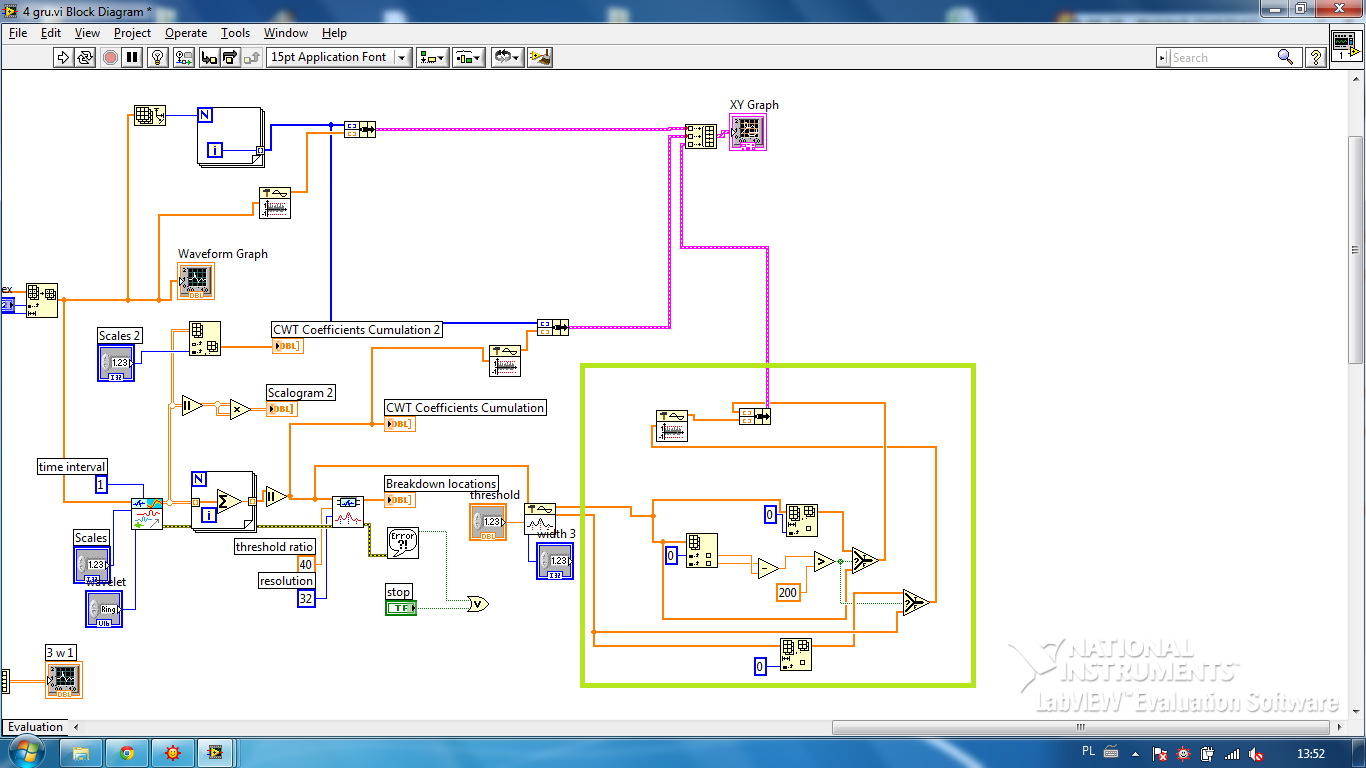Click the PL language indicator
This screenshot has width=1366, height=768.
tap(1089, 752)
